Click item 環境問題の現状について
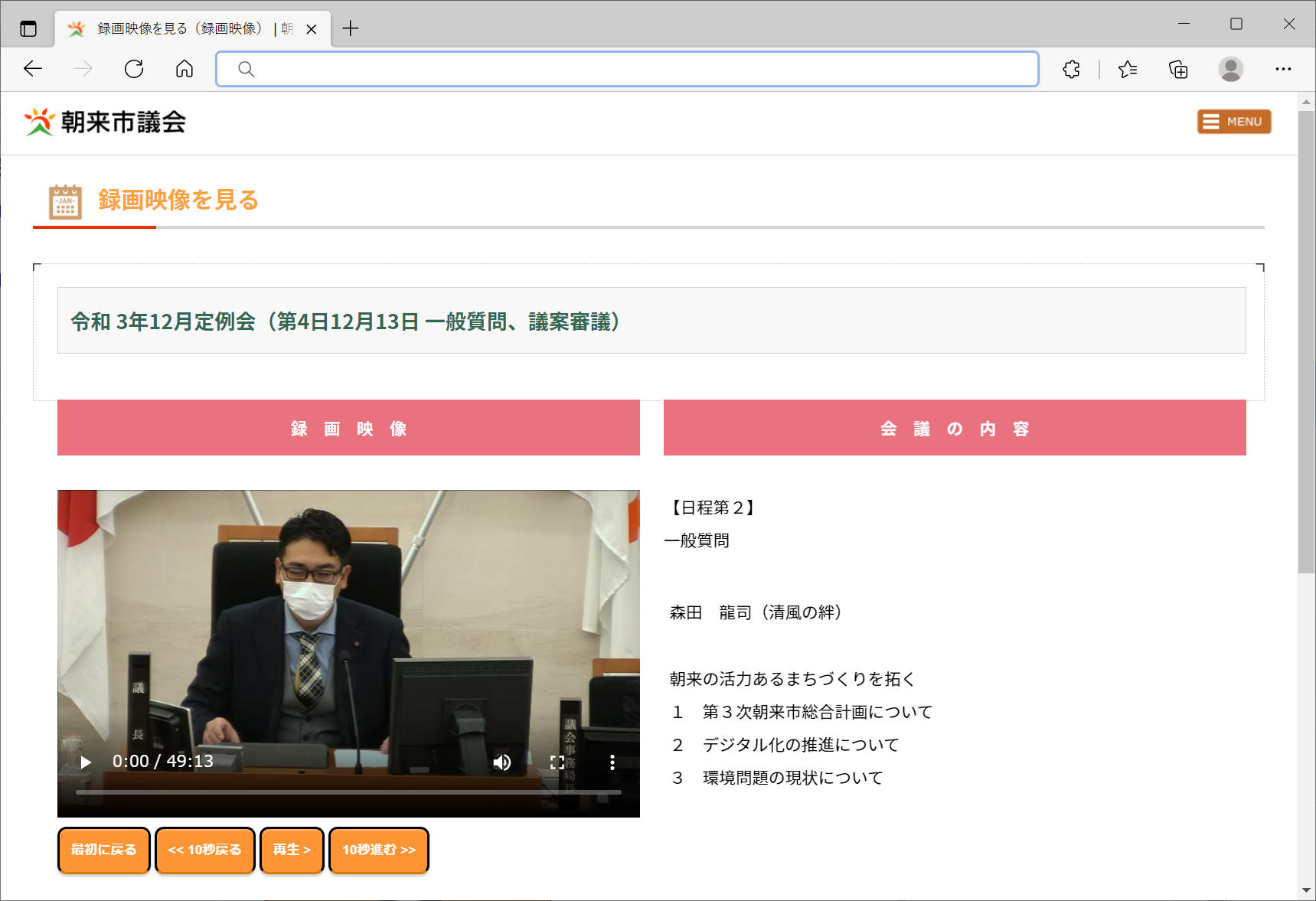This screenshot has width=1316, height=901. coord(792,778)
